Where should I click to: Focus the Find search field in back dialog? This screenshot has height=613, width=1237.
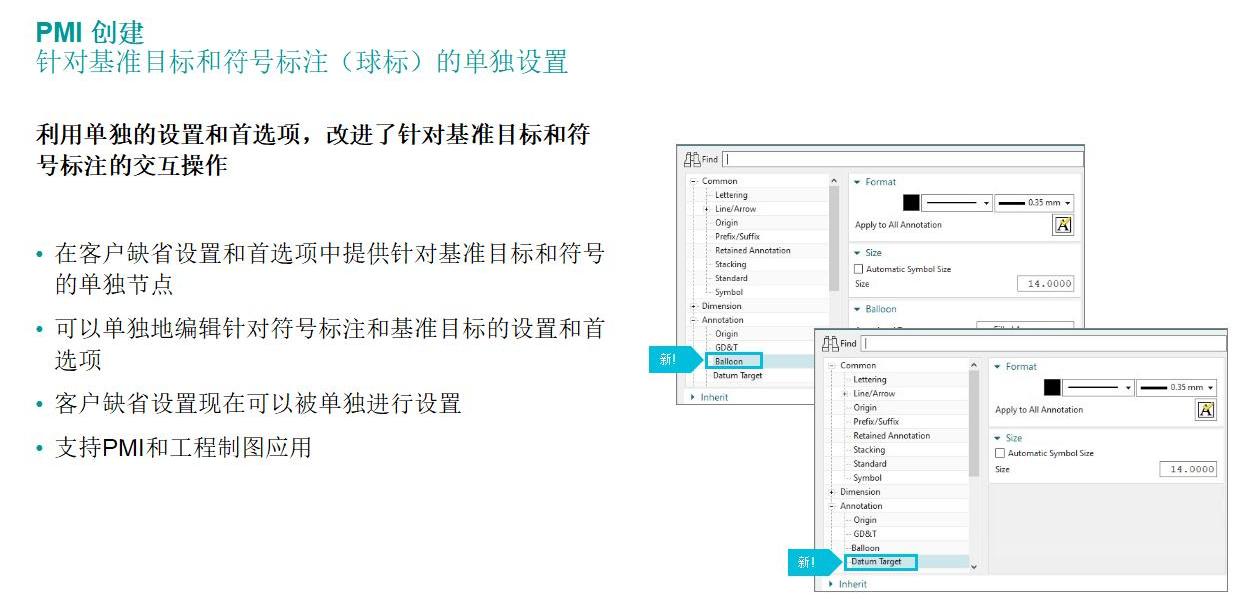(x=903, y=159)
